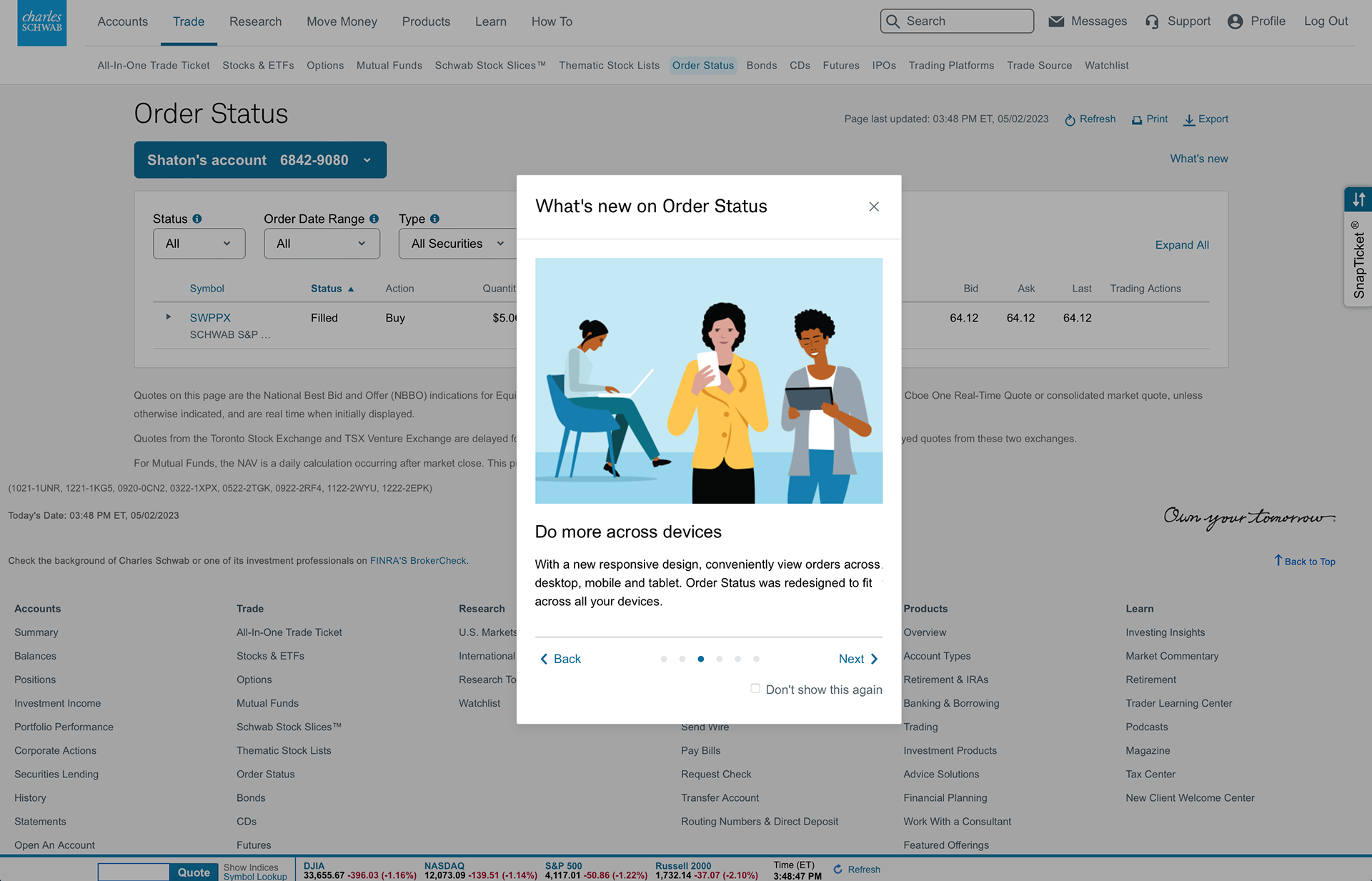The image size is (1372, 881).
Task: Click the Refresh icon near page updated time
Action: pyautogui.click(x=1070, y=120)
